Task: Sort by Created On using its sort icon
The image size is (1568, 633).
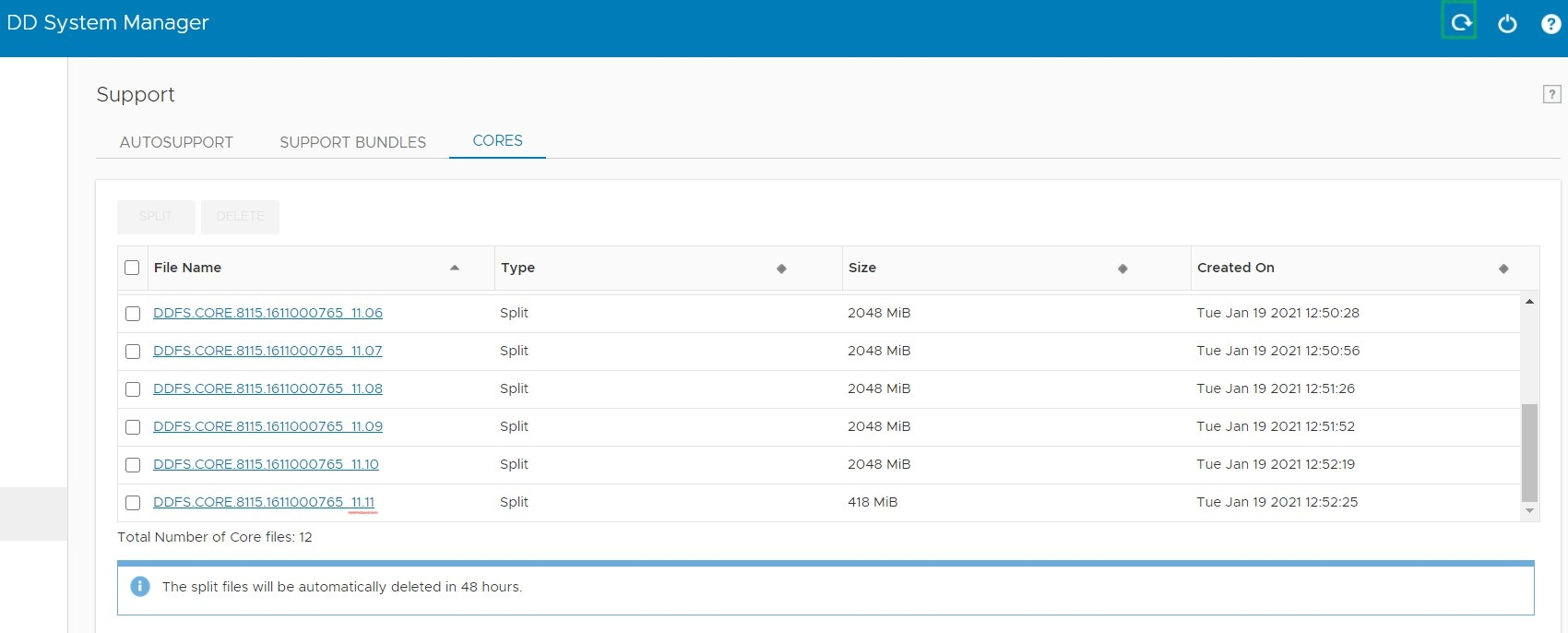Action: 1503,269
